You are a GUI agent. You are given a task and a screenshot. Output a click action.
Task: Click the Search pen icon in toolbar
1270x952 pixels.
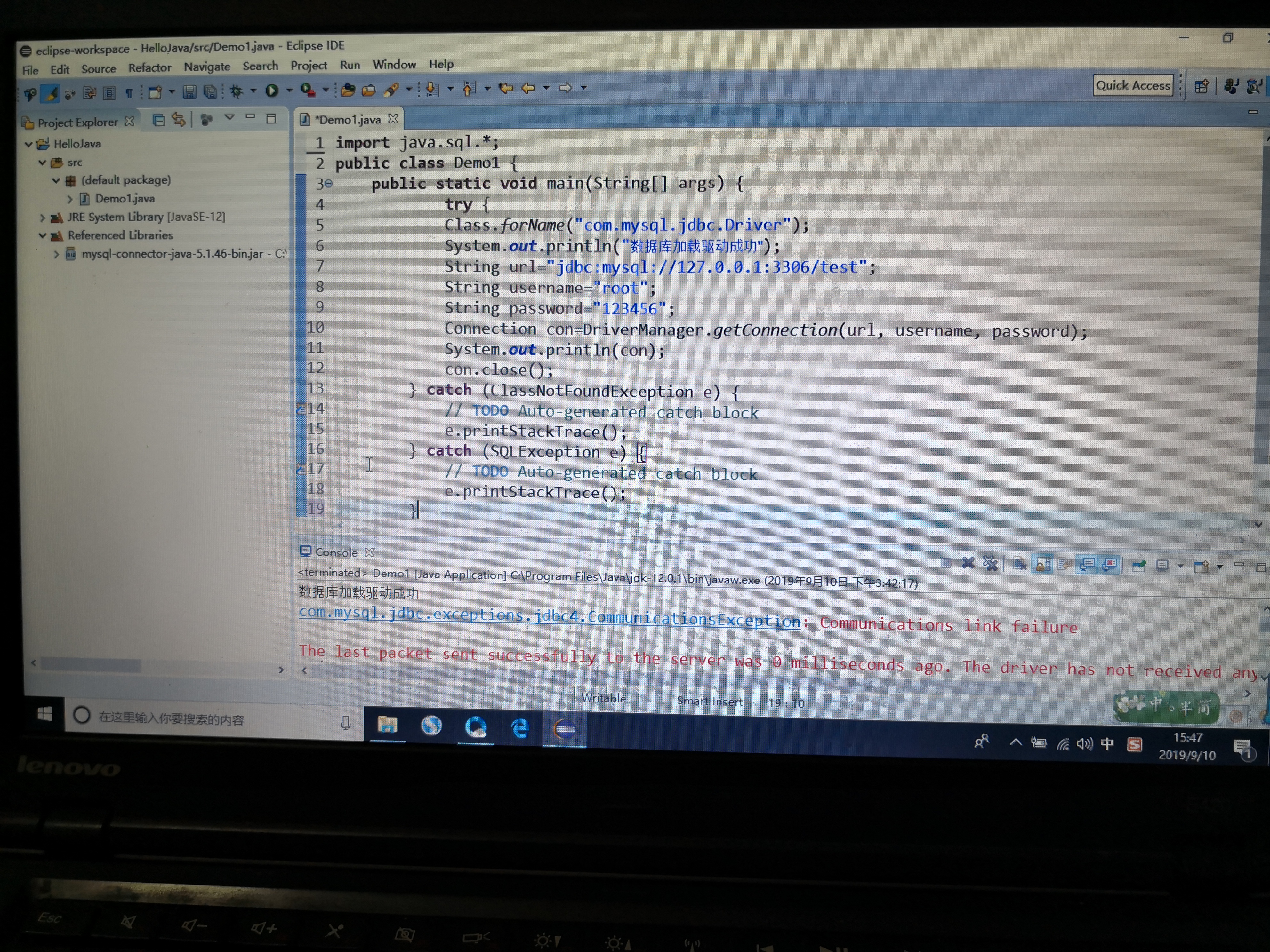(391, 89)
